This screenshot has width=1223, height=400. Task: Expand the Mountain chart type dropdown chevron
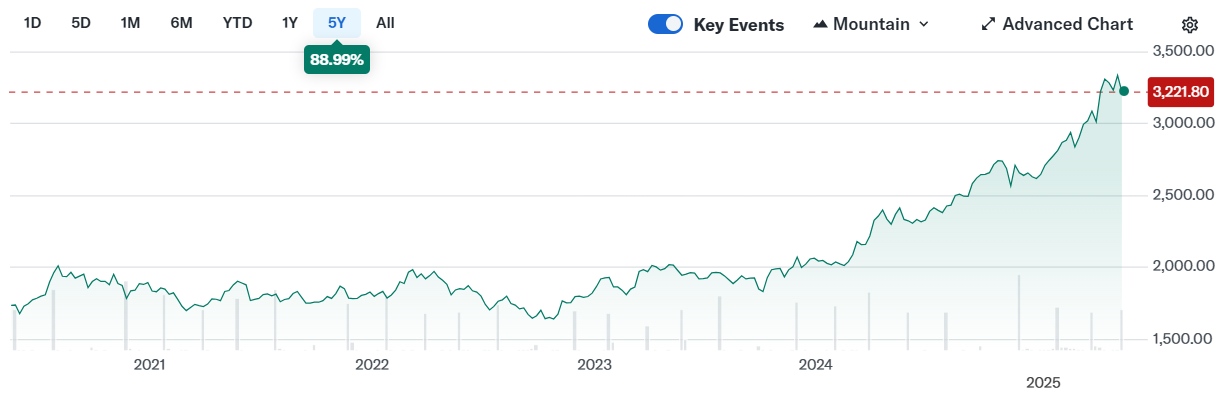[923, 24]
